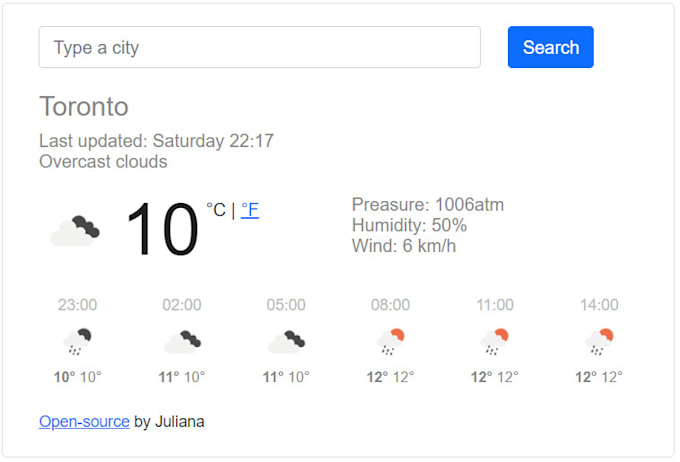Click the big temperature number 10
The image size is (680, 462).
(162, 229)
